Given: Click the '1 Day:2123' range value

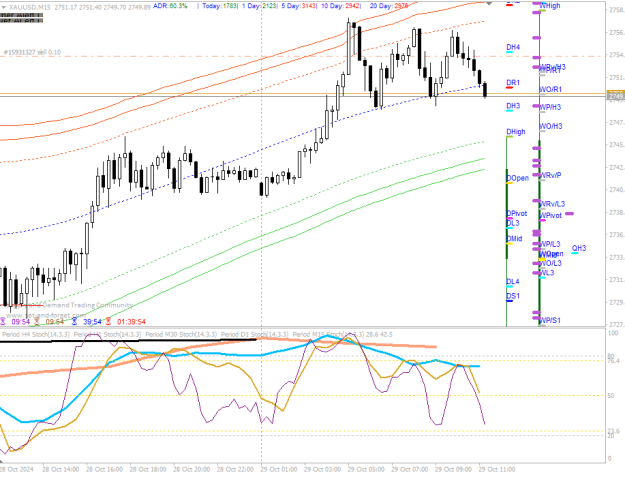Looking at the screenshot, I should point(259,6).
